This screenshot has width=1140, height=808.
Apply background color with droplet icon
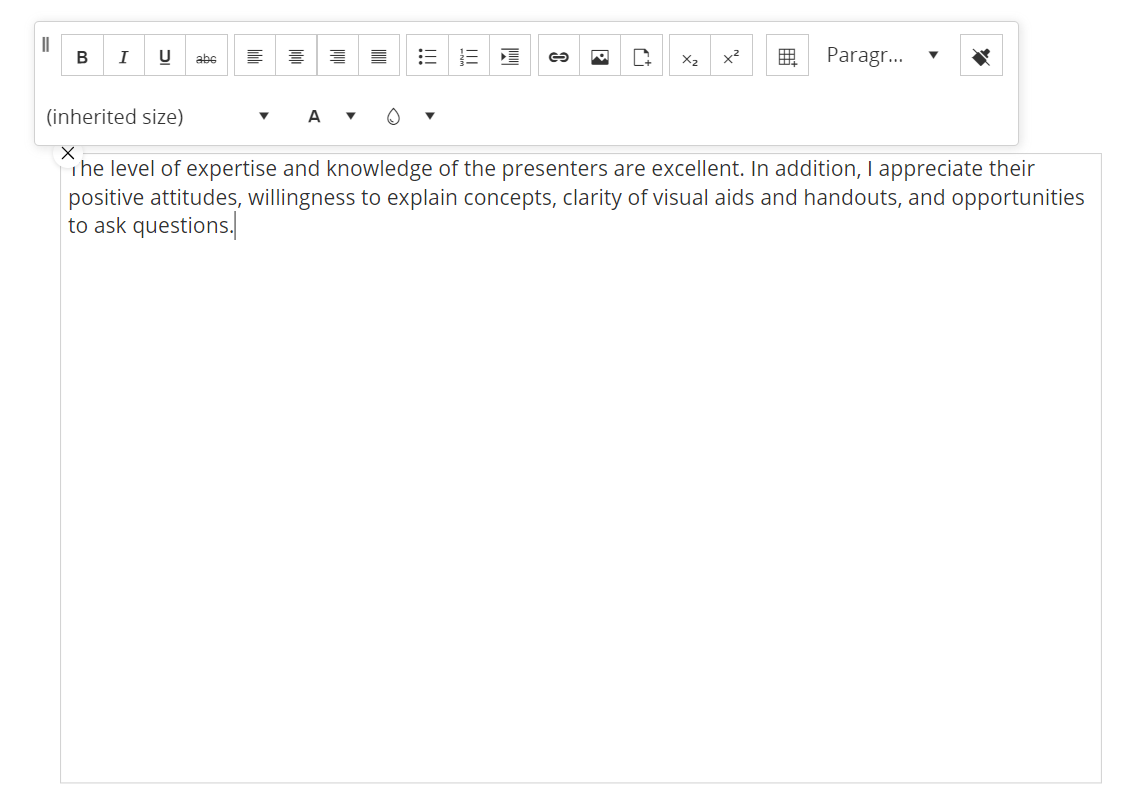point(393,116)
